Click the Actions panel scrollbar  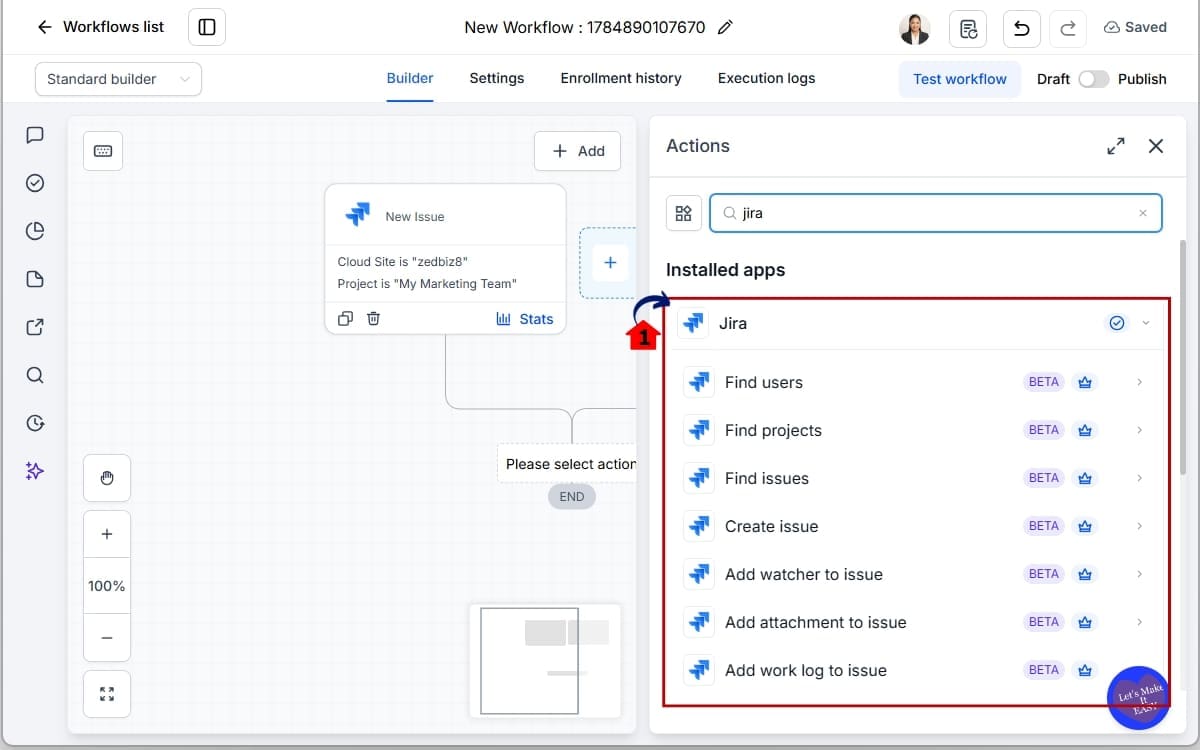pos(1184,355)
